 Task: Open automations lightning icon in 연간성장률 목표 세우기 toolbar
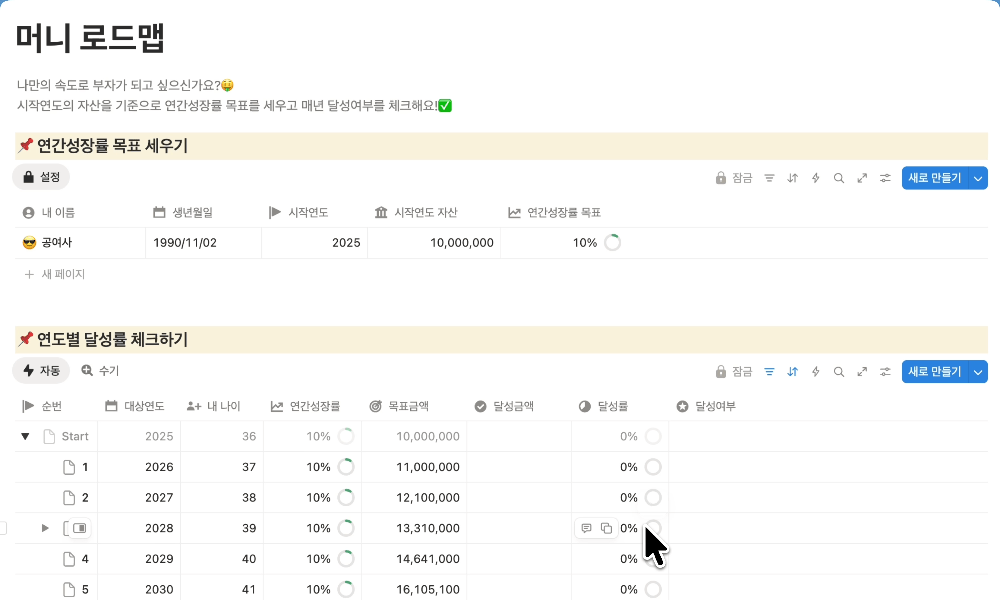click(816, 178)
